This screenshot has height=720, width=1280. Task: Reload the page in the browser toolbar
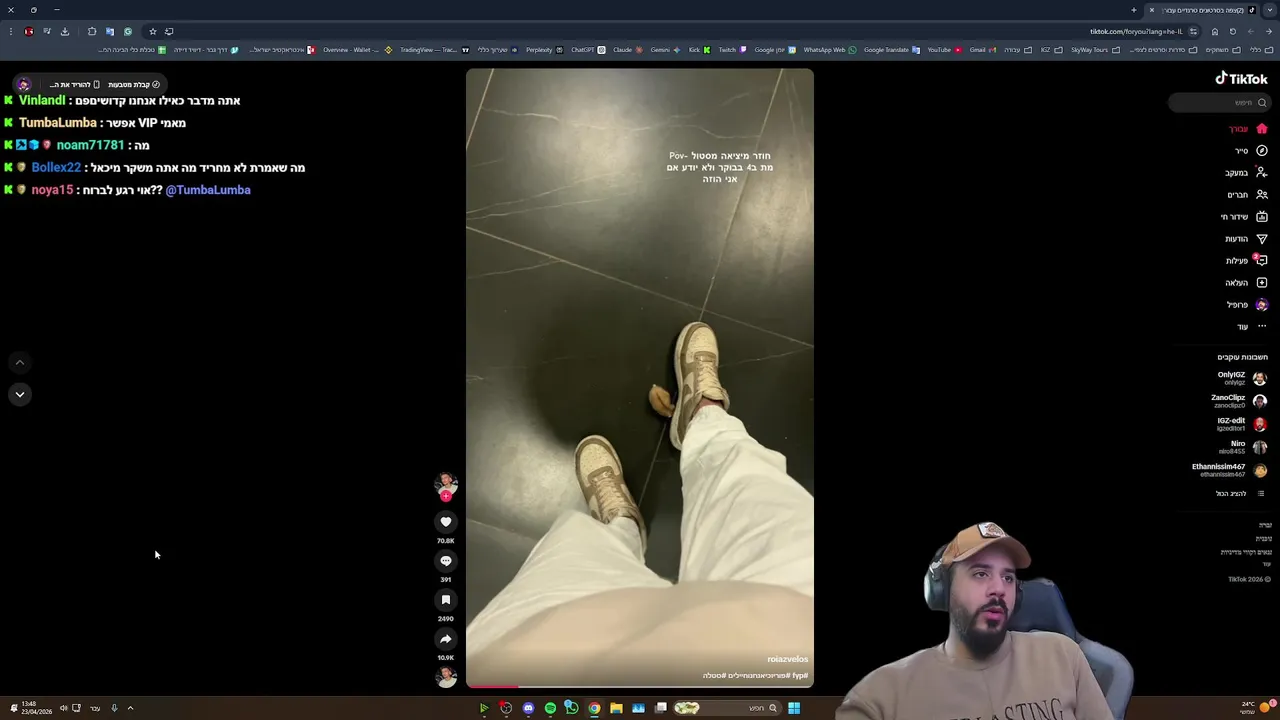point(1233,31)
